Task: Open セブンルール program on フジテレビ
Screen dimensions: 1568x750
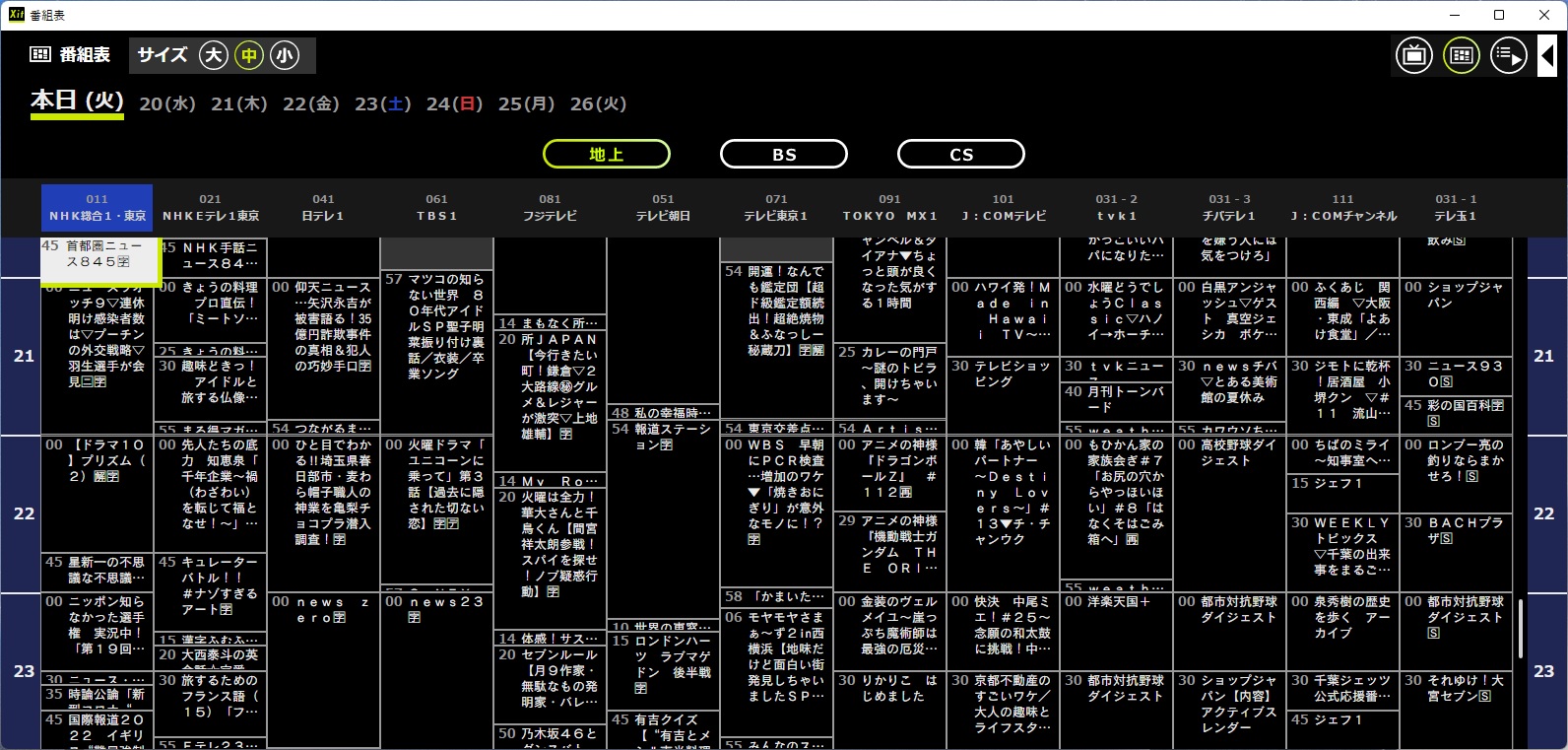Action: coord(551,685)
